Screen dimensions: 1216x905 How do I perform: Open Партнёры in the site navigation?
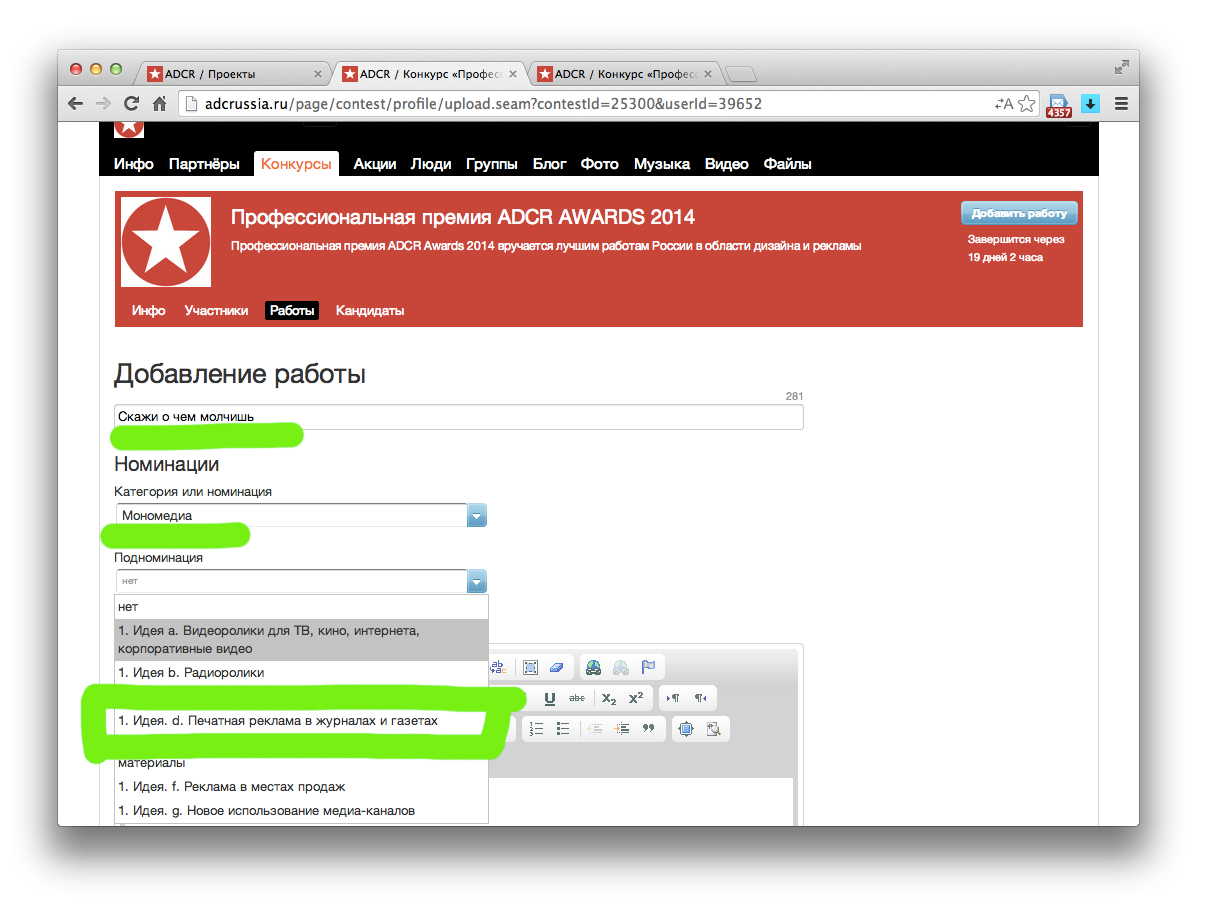[204, 164]
